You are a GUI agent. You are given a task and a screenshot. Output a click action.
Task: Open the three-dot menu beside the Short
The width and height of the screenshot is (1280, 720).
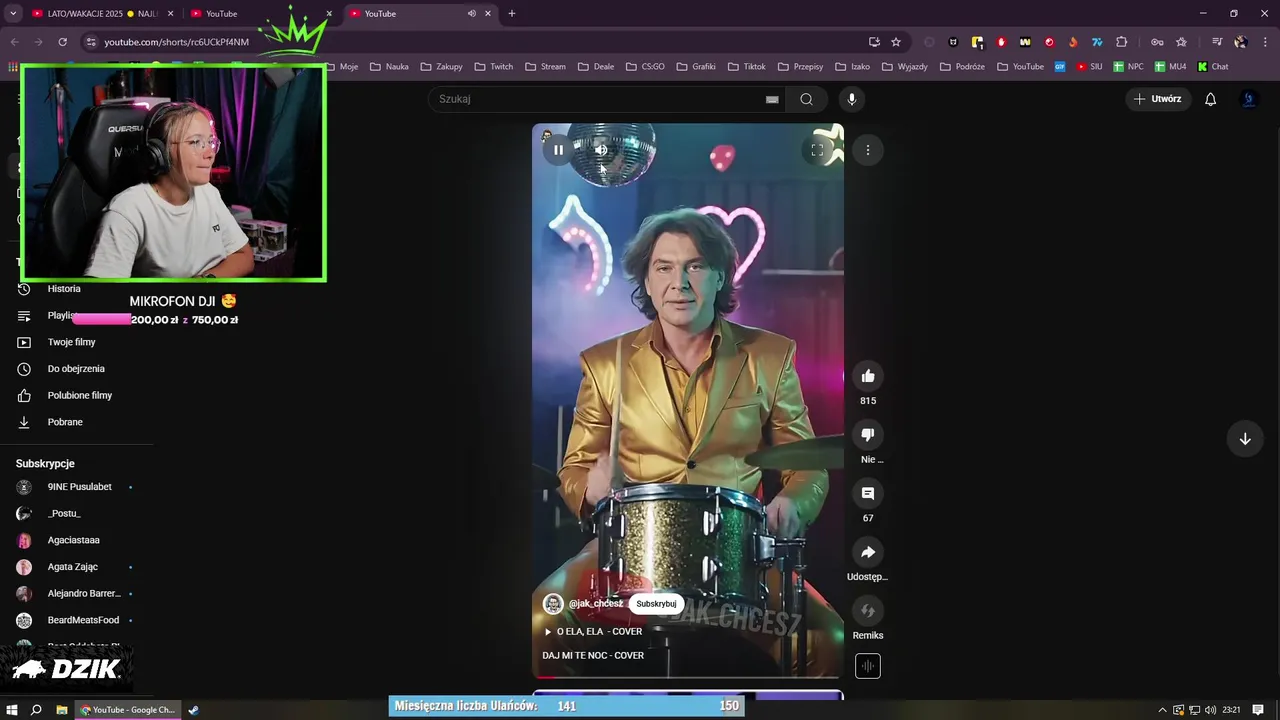pos(868,150)
